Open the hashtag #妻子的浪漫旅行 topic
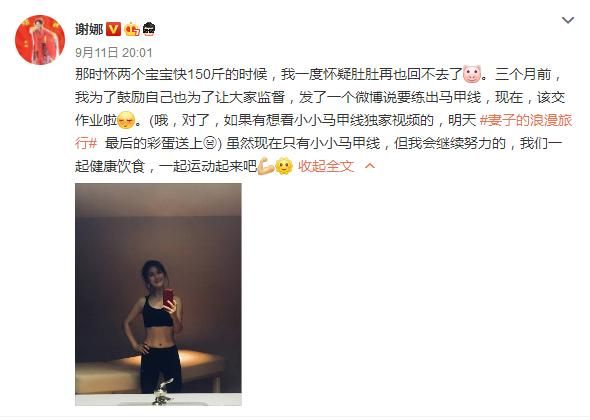 point(526,120)
